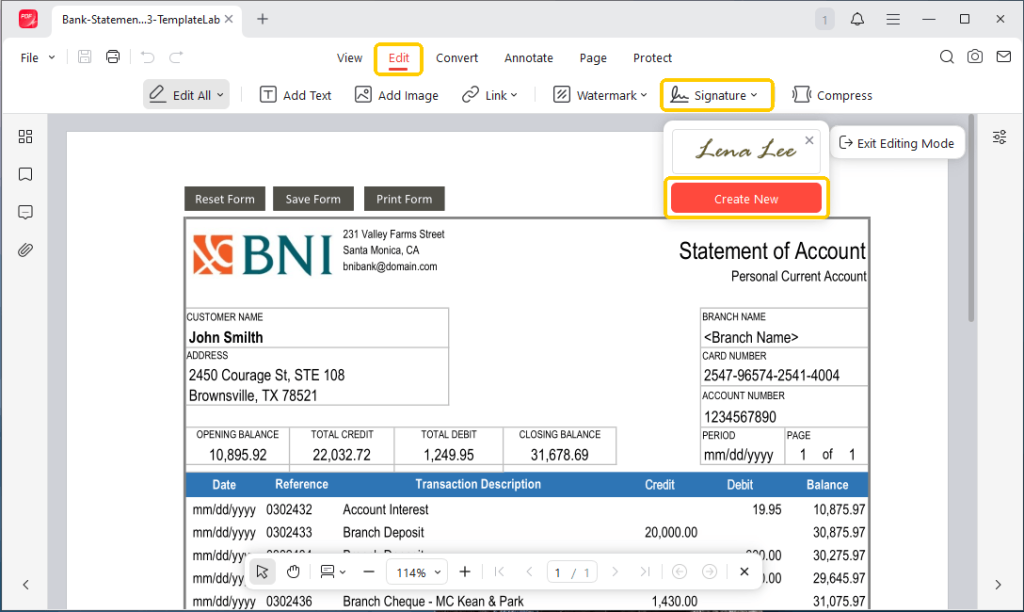1024x612 pixels.
Task: Open the page display mode dropdown
Action: pyautogui.click(x=332, y=572)
